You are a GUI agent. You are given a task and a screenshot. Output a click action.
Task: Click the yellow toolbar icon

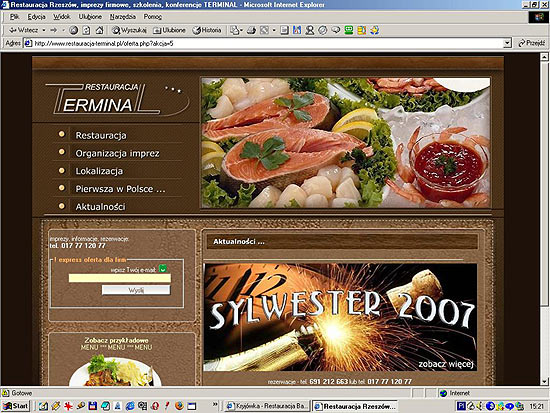(x=362, y=30)
